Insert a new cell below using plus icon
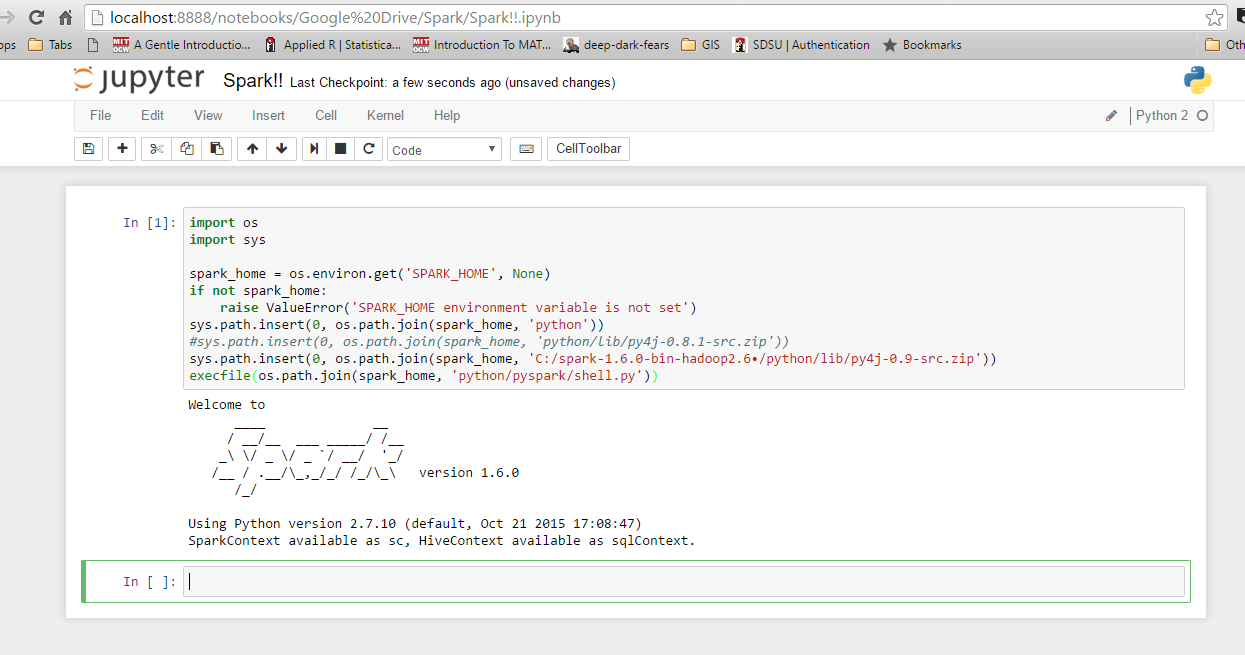The height and width of the screenshot is (655, 1245). click(121, 148)
